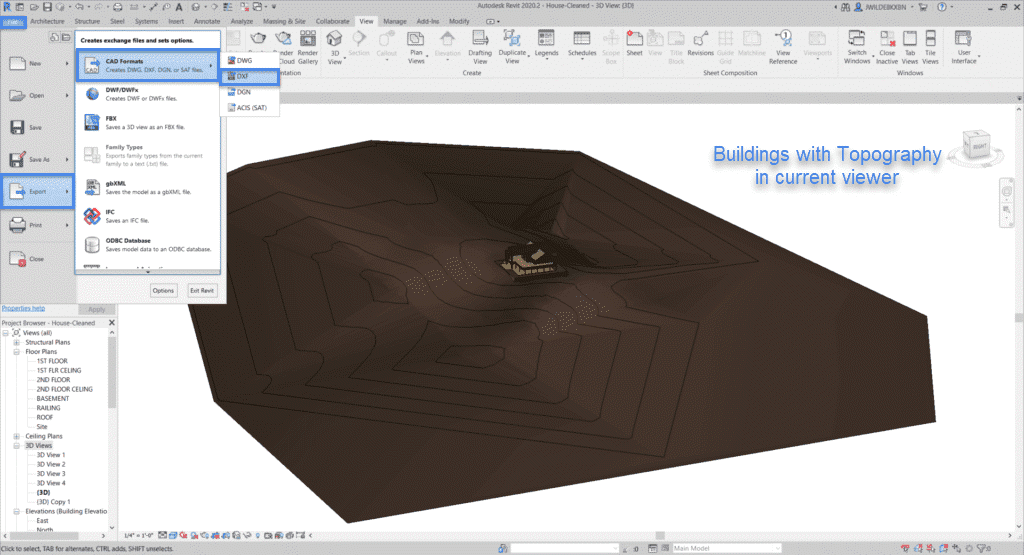
Task: Click the Close Inactive tool
Action: pos(887,48)
